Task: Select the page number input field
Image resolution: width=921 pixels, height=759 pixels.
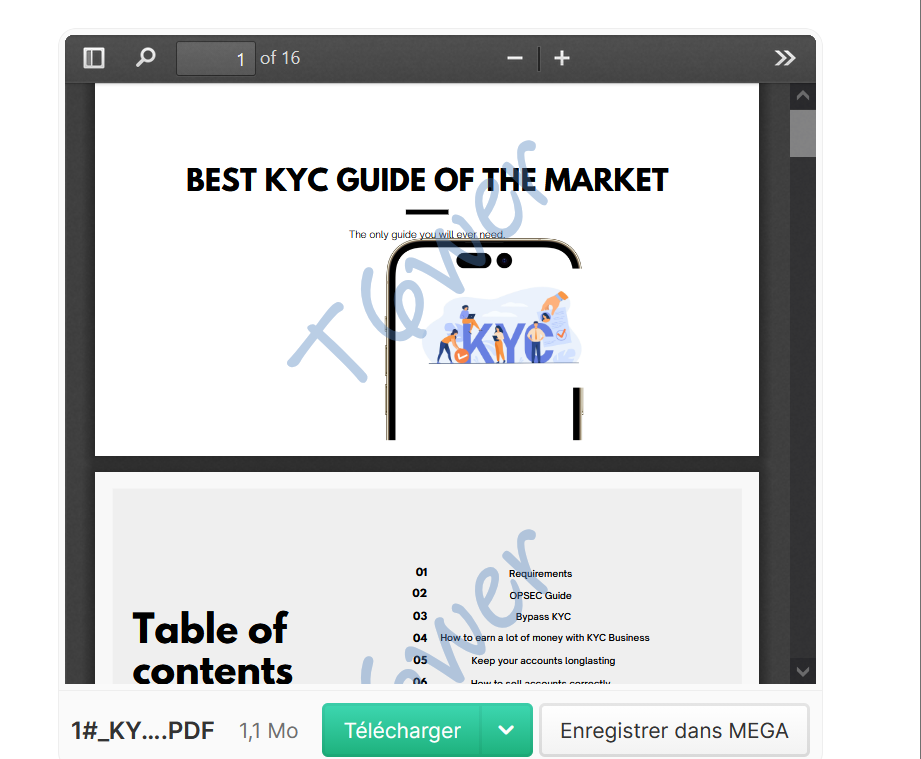Action: 215,57
